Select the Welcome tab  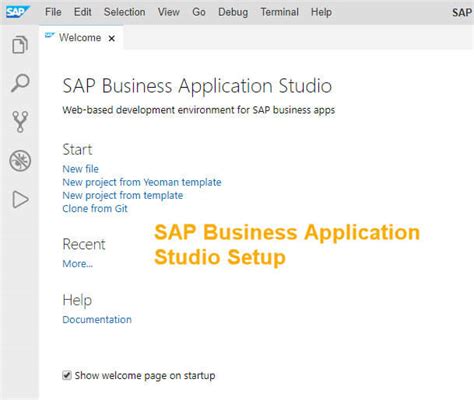80,38
